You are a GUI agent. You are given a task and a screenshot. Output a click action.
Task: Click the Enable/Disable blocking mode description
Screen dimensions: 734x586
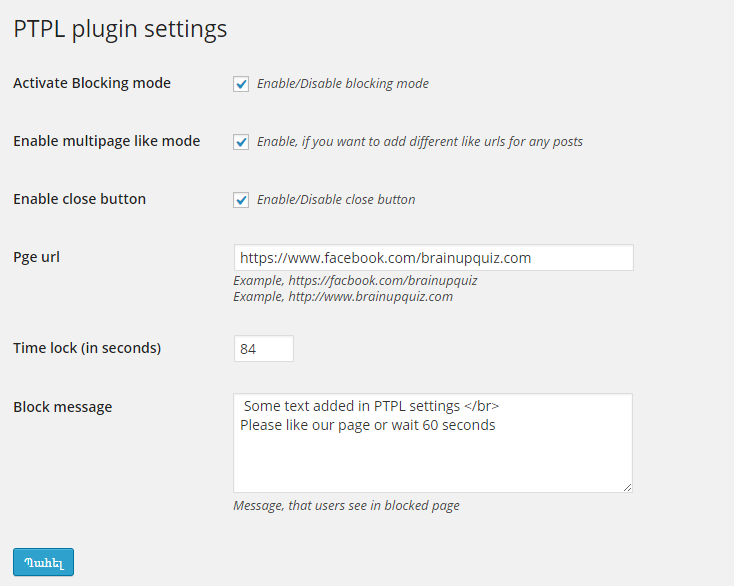pyautogui.click(x=343, y=83)
